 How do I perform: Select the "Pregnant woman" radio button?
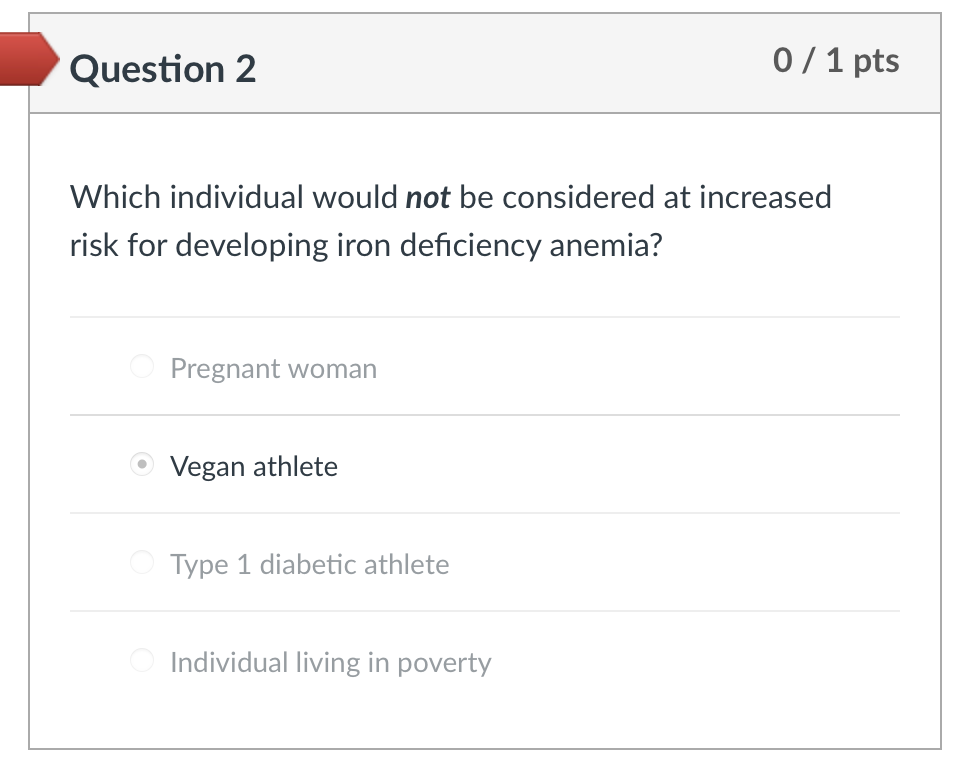(142, 368)
